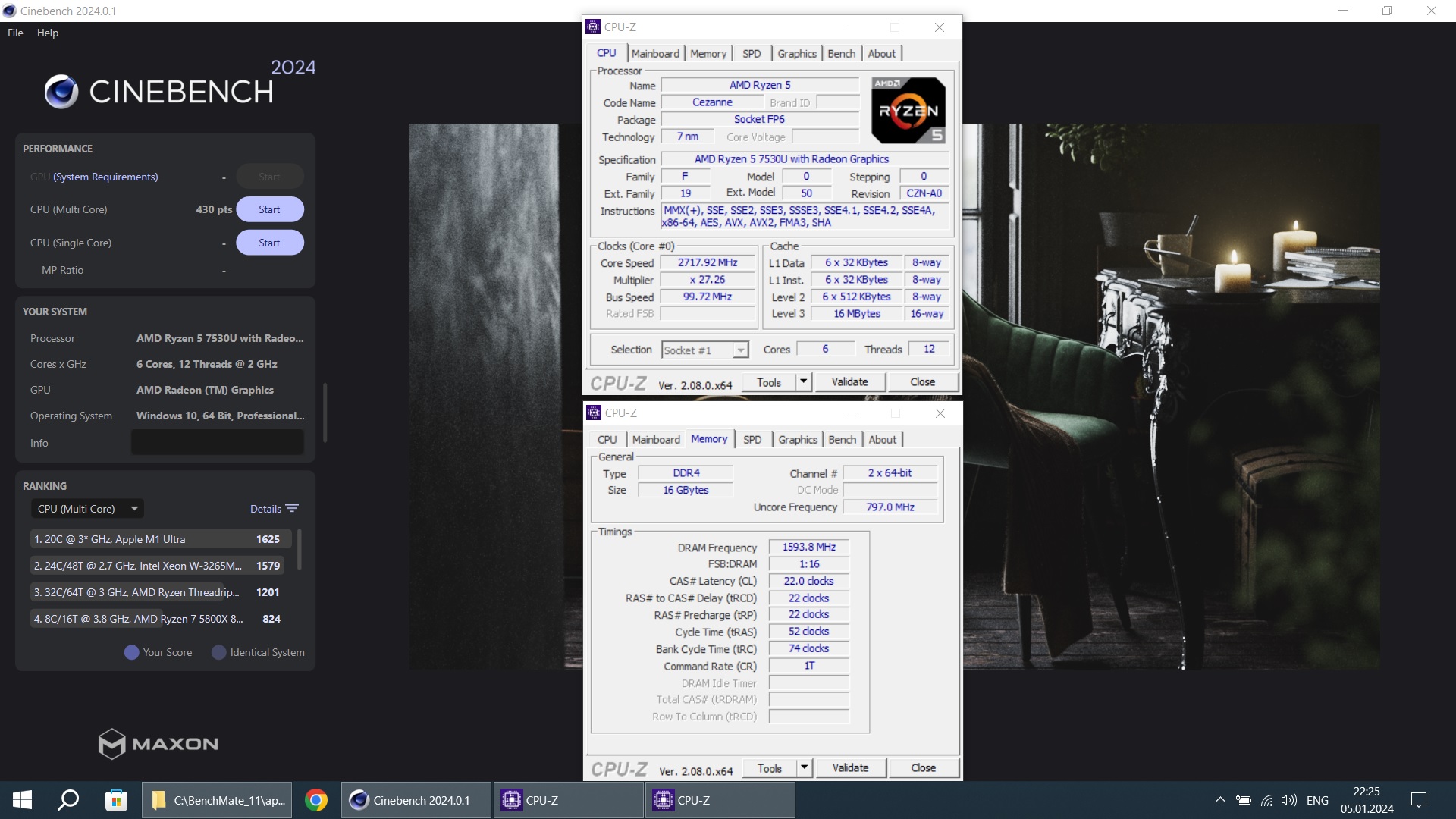Screen dimensions: 1456x819
Task: Switch to CPU tab in bottom CPU-Z
Action: point(607,439)
